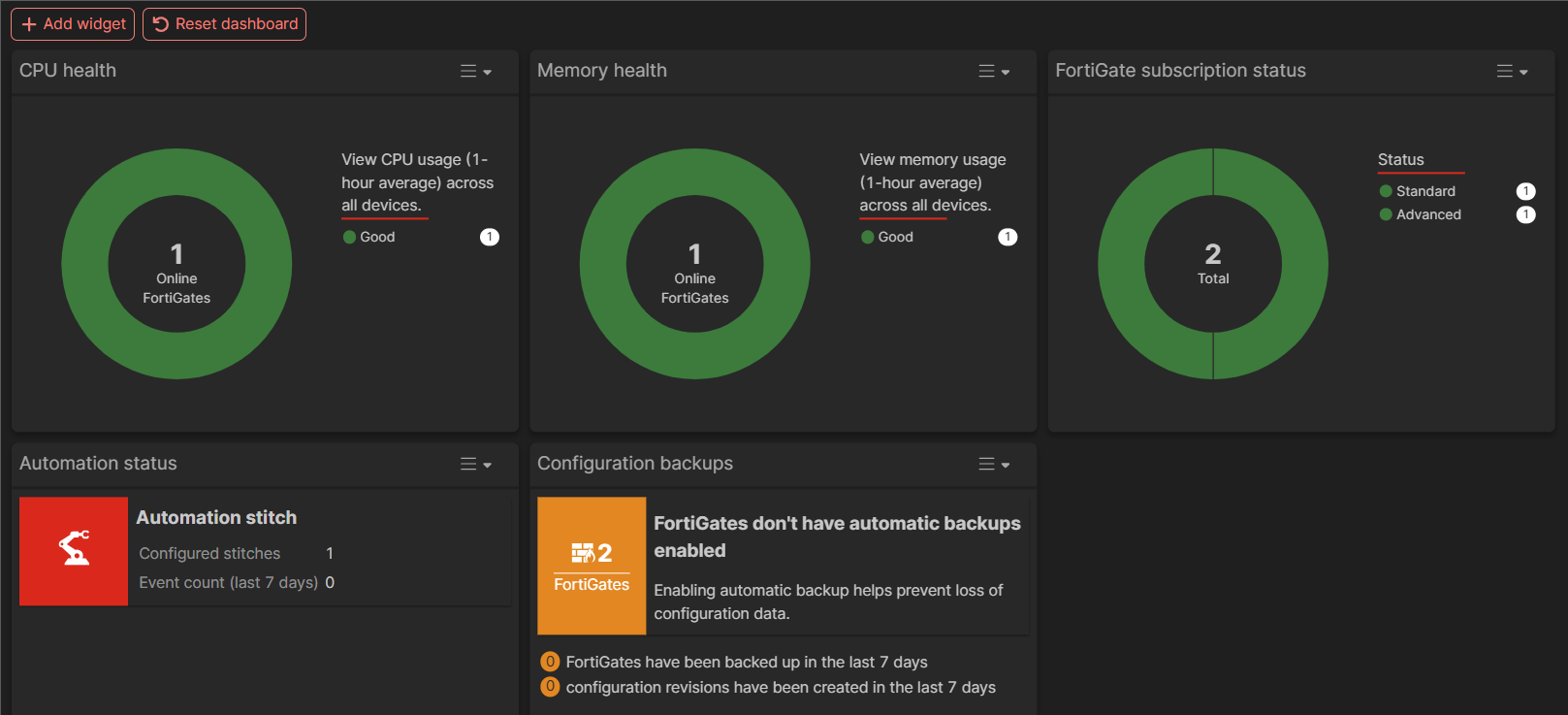Open the CPU health widget menu
This screenshot has width=1568, height=715.
tap(475, 71)
